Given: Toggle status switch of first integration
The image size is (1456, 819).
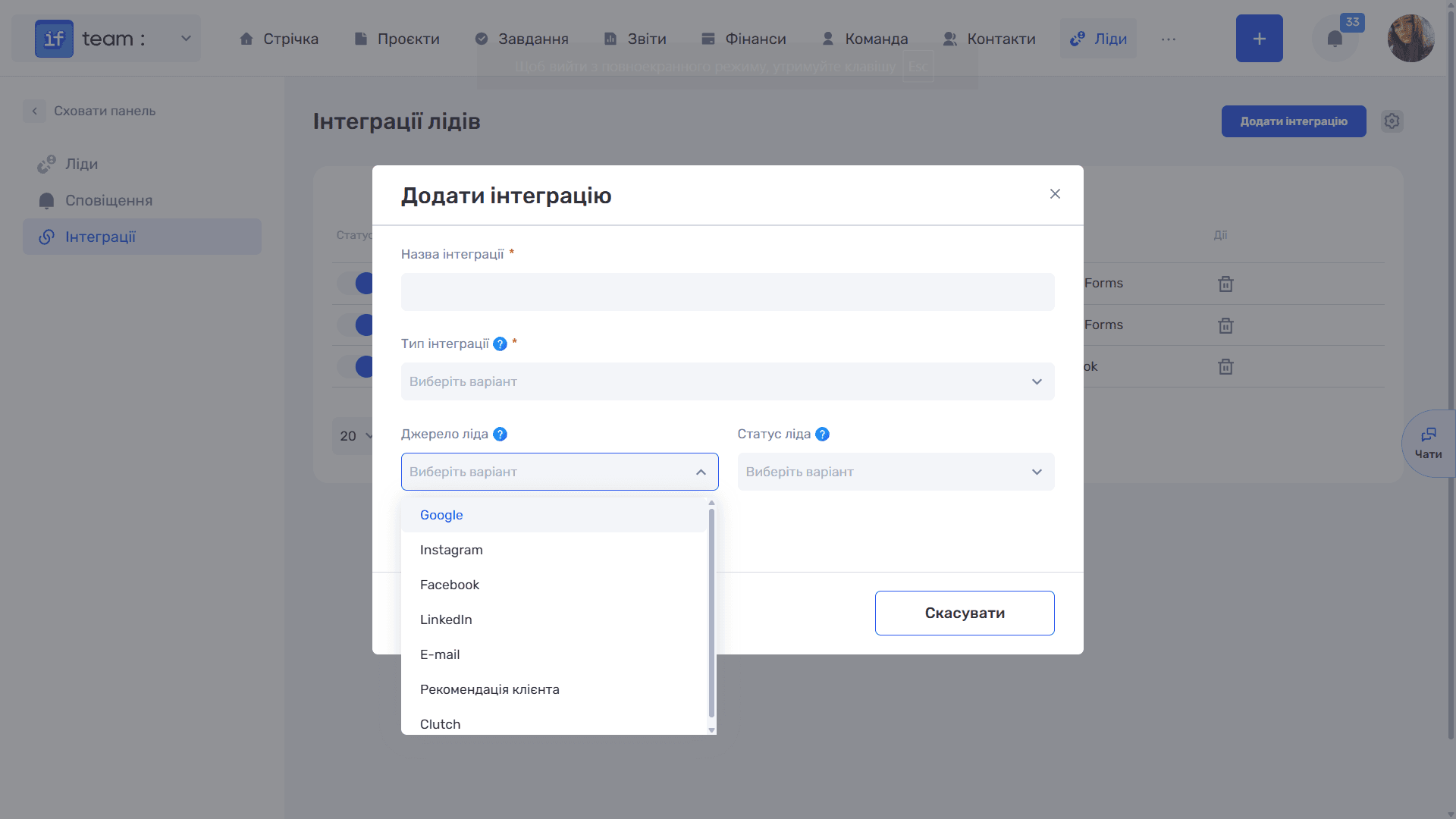Looking at the screenshot, I should click(355, 284).
